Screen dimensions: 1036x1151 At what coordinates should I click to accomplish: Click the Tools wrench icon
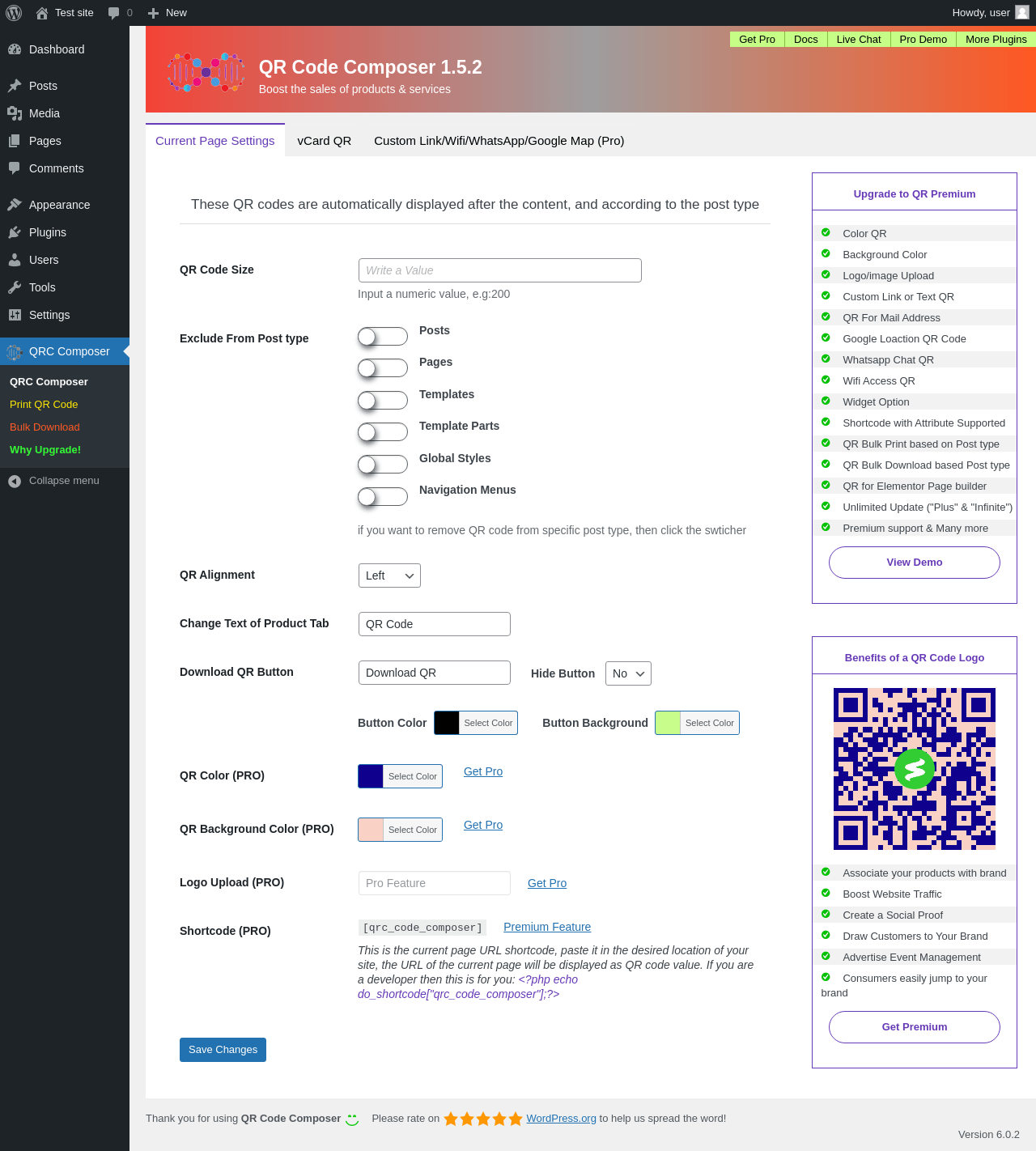coord(15,287)
